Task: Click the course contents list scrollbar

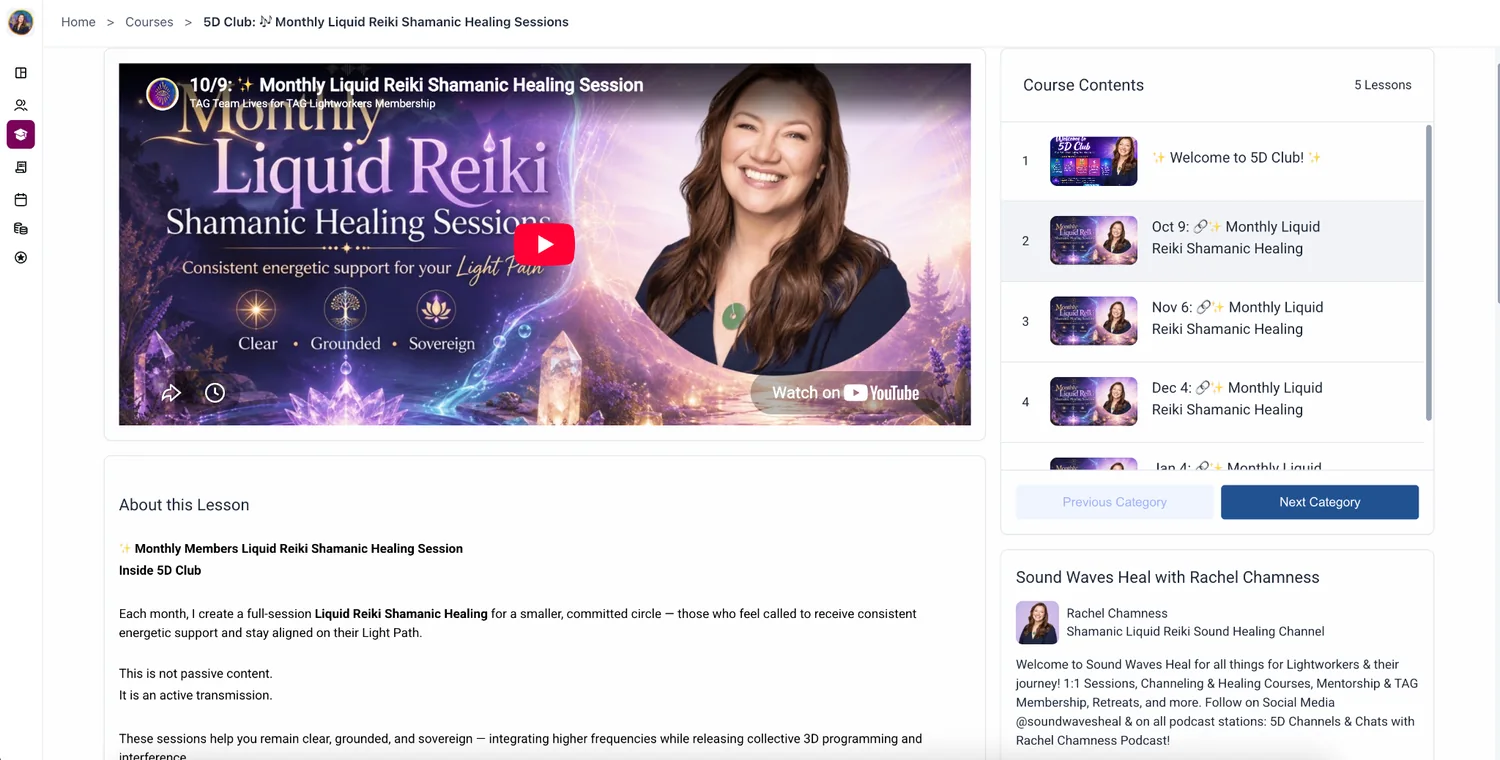Action: coord(1428,272)
